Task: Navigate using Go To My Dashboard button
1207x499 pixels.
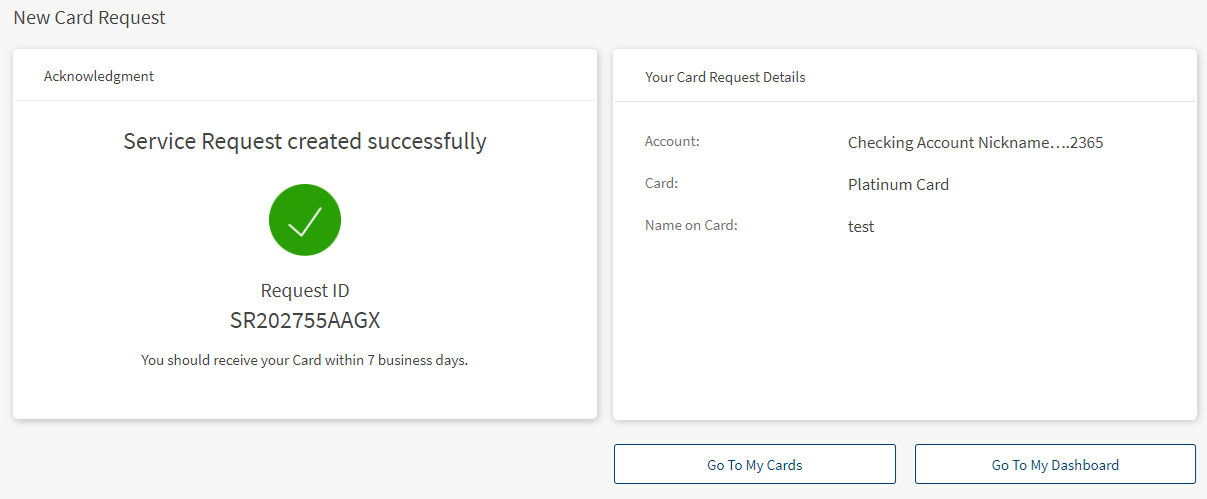Action: pos(1055,465)
